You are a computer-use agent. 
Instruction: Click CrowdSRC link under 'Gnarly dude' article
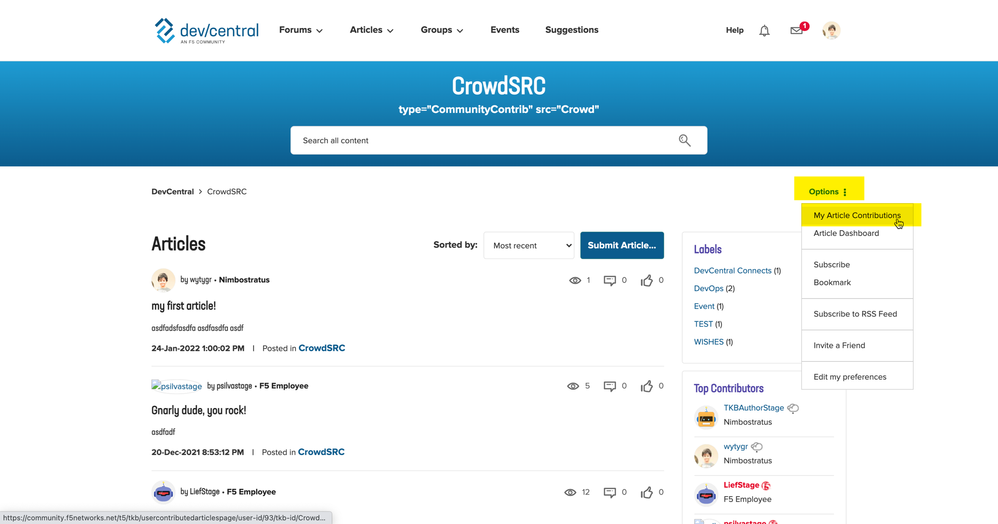(x=321, y=452)
